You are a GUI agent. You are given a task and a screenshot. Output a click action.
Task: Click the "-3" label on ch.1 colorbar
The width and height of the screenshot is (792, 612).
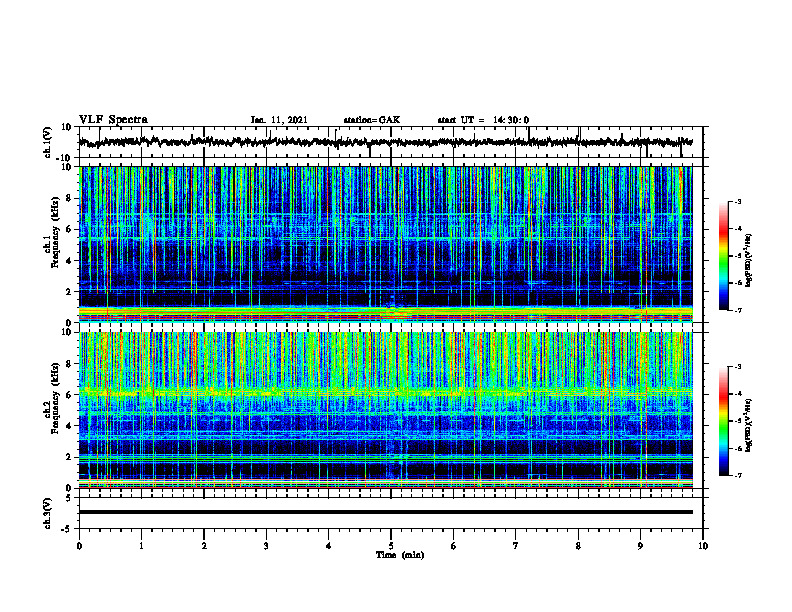pos(738,201)
